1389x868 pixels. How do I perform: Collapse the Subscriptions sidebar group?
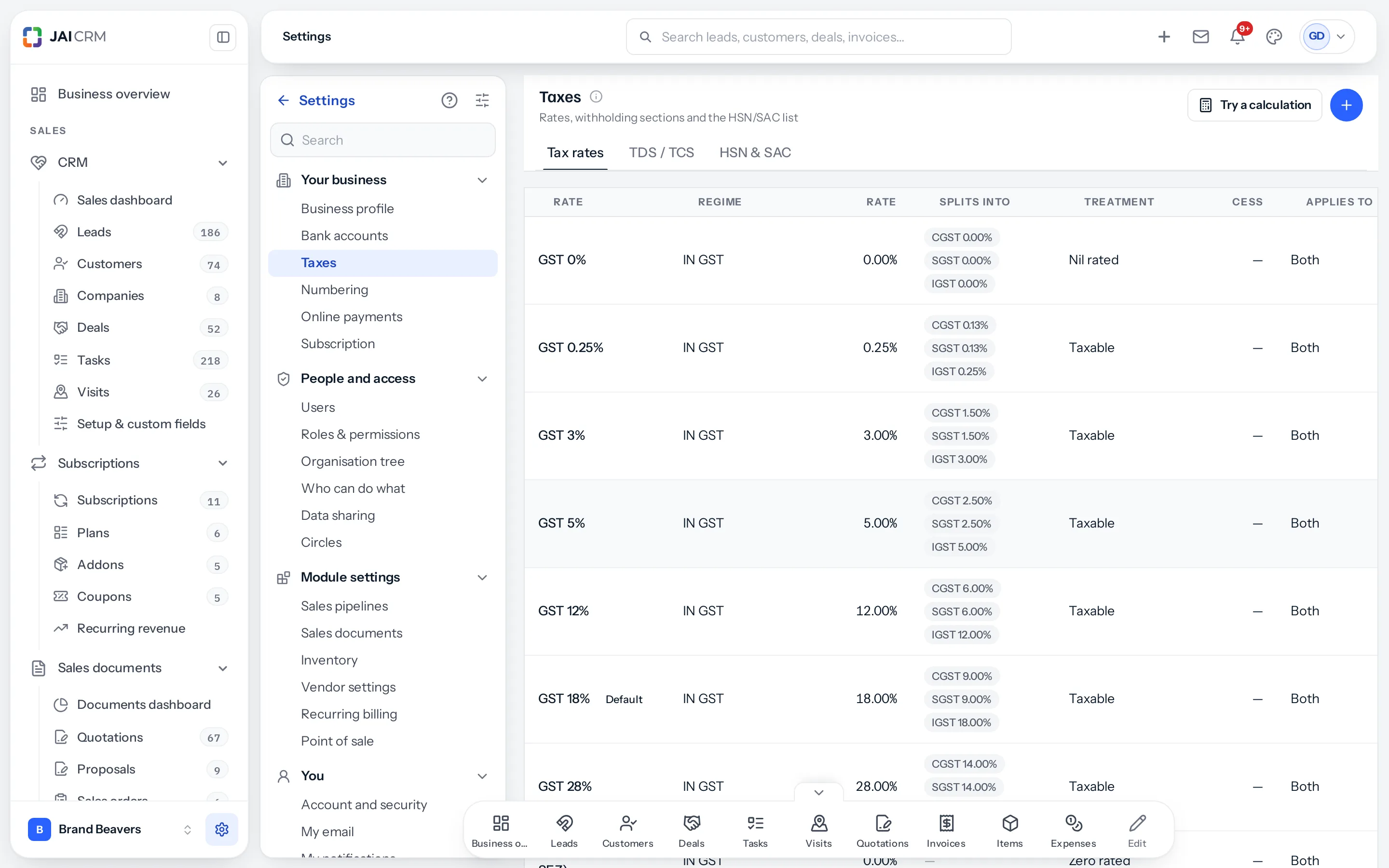pos(223,463)
